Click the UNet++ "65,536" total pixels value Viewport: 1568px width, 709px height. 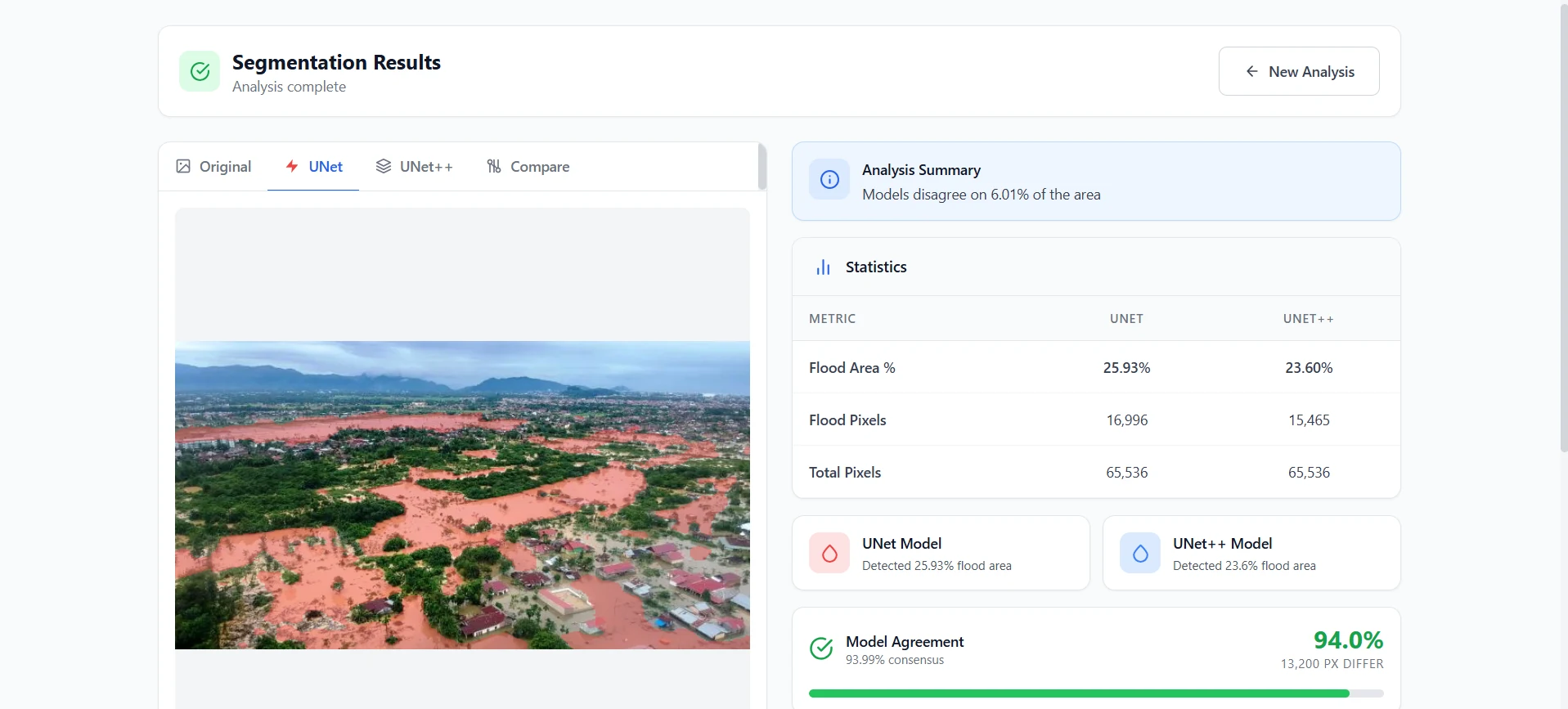pos(1309,473)
